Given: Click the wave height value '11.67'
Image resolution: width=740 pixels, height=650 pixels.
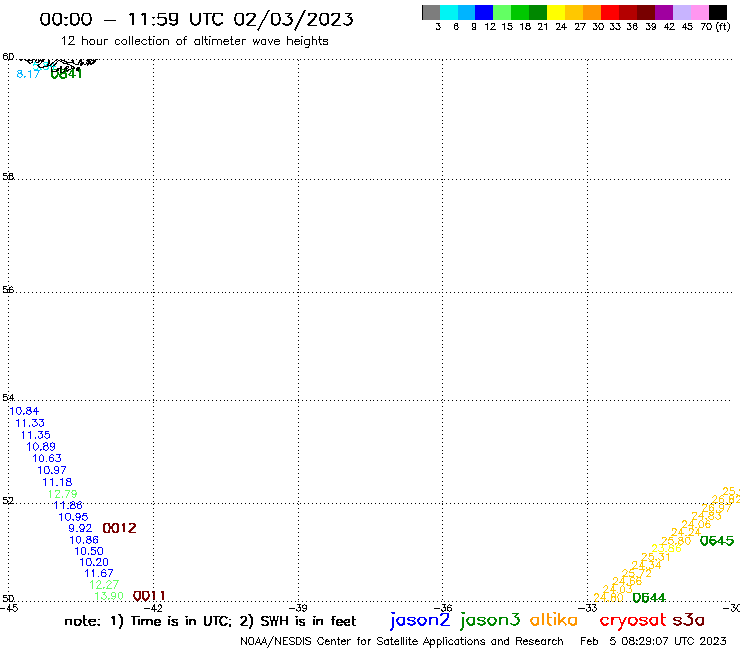Looking at the screenshot, I should coord(99,574).
